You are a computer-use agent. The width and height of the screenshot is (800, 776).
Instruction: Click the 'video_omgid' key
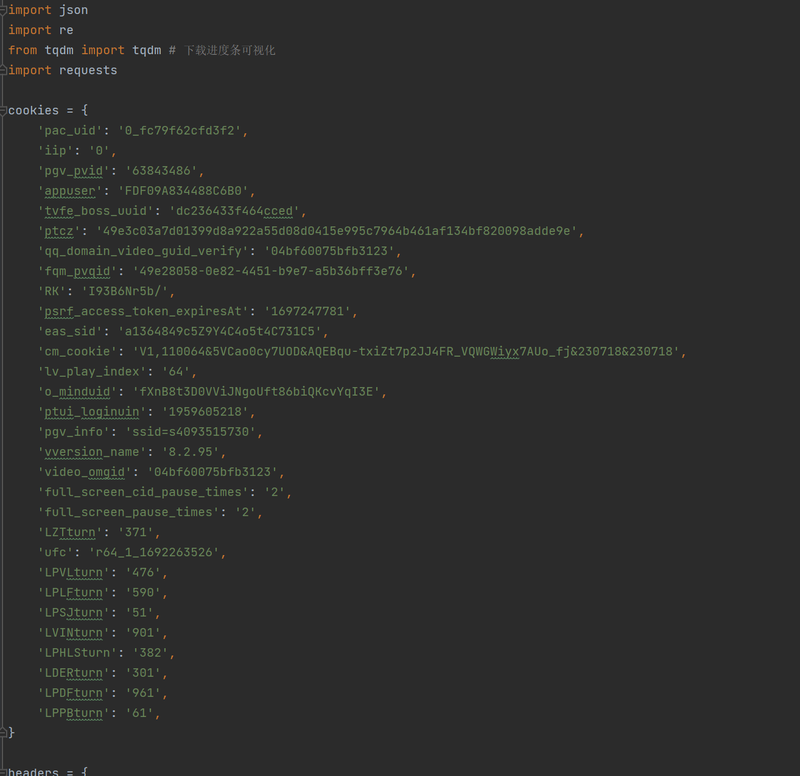click(85, 472)
